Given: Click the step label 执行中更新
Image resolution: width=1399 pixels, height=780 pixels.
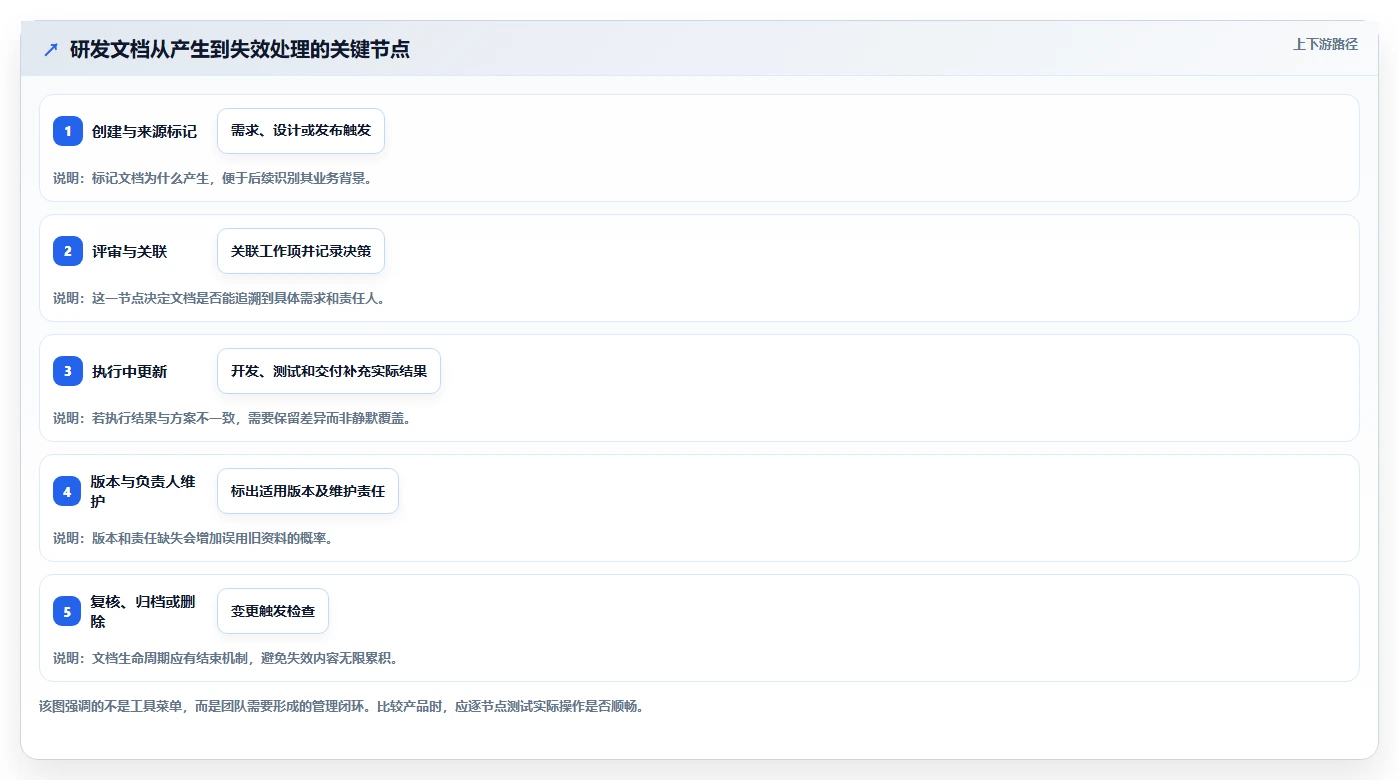Looking at the screenshot, I should tap(130, 371).
